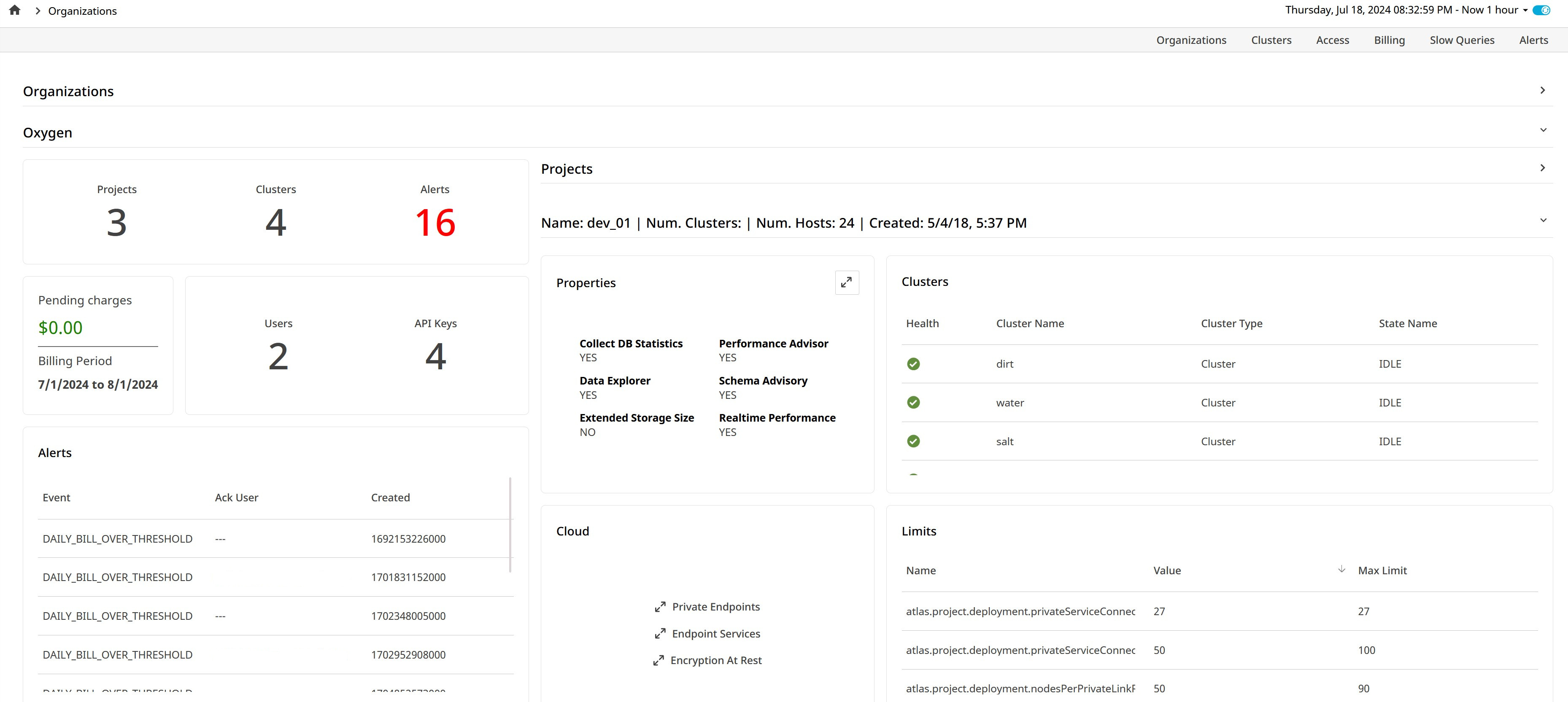Click the home icon in breadcrumb
The height and width of the screenshot is (702, 1568).
tap(15, 11)
